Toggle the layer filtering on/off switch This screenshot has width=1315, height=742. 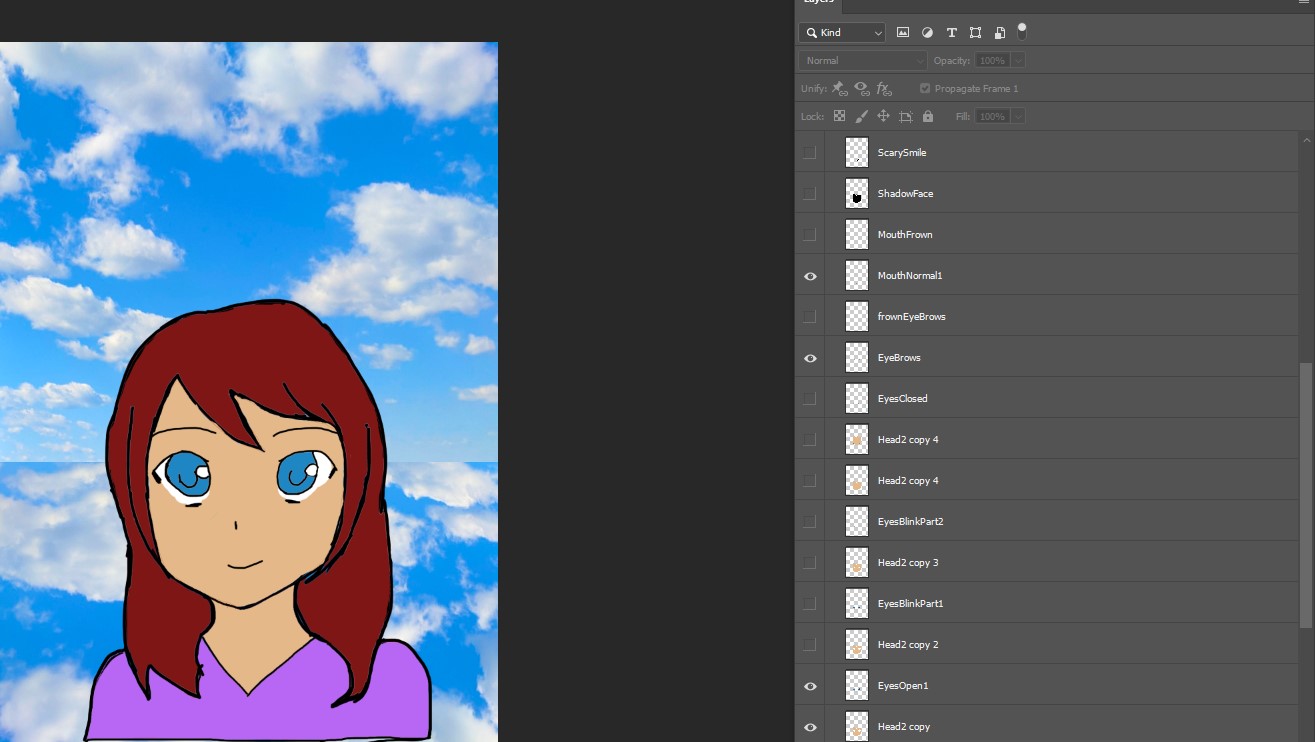point(1021,31)
